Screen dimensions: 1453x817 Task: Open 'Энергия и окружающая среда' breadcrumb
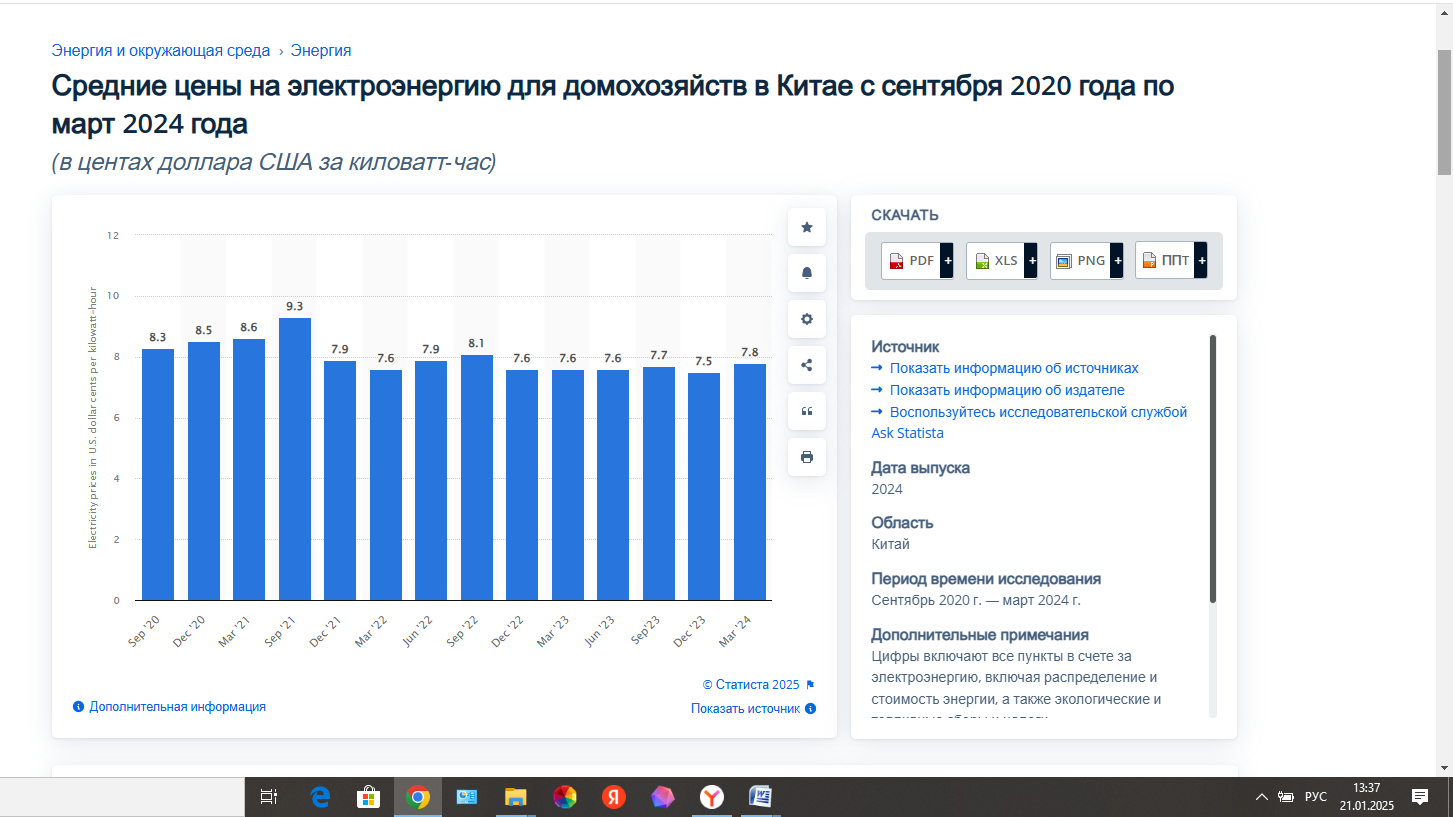(x=161, y=51)
